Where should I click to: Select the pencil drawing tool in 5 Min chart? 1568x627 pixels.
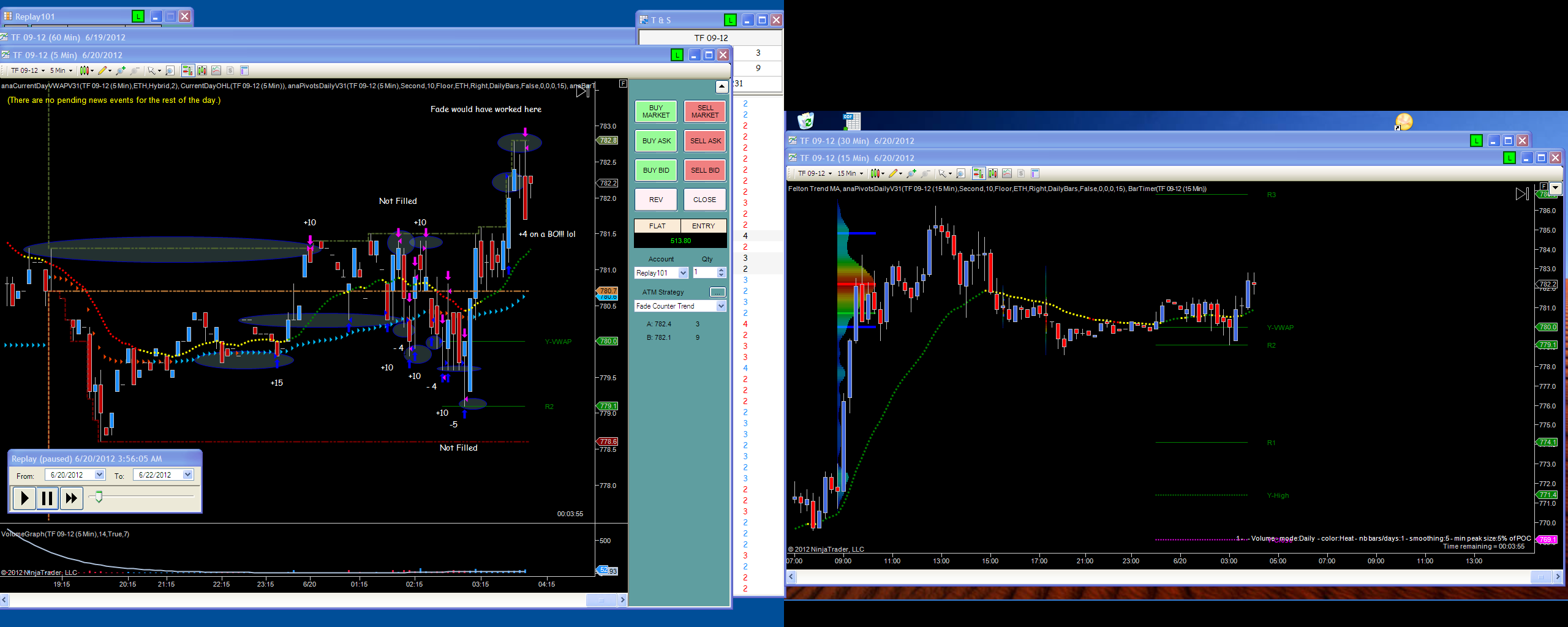point(104,70)
